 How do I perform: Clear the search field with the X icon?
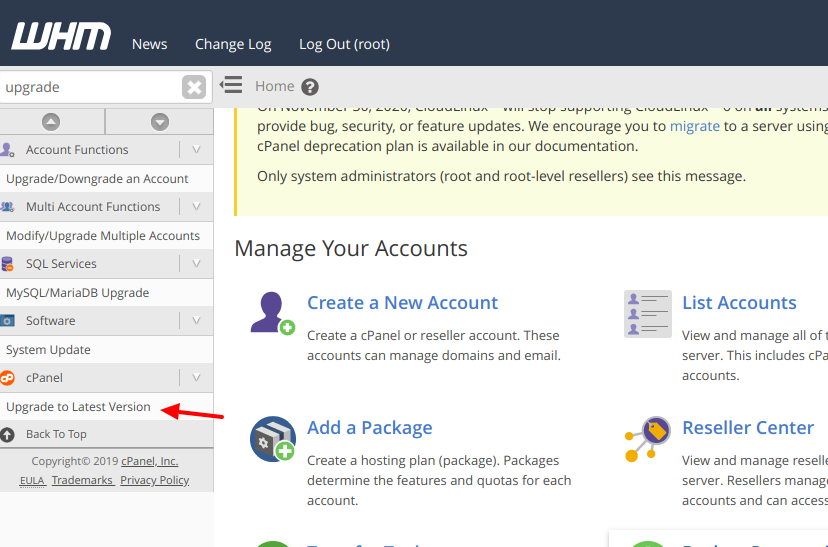(x=194, y=87)
